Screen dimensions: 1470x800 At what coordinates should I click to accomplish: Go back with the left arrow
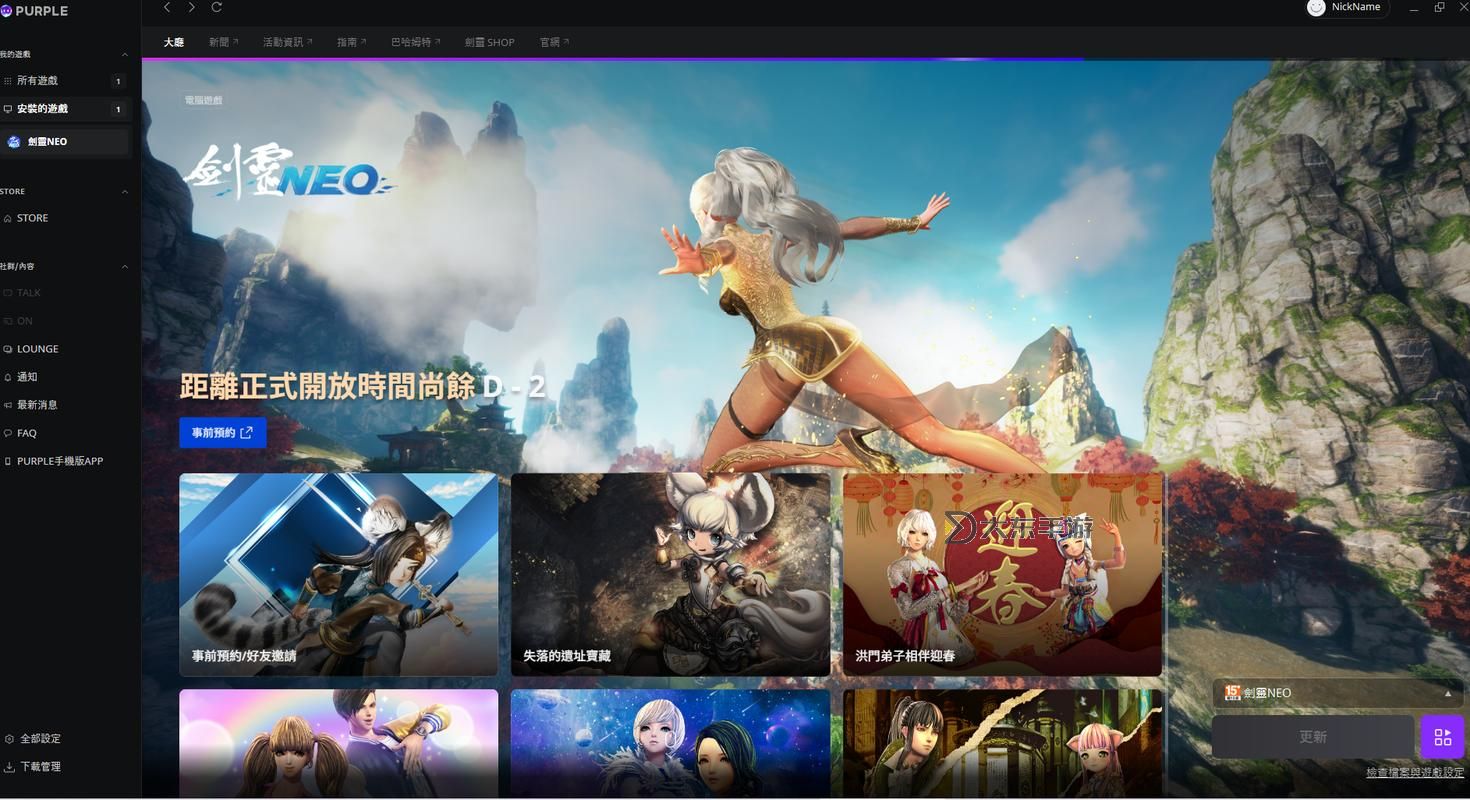167,7
